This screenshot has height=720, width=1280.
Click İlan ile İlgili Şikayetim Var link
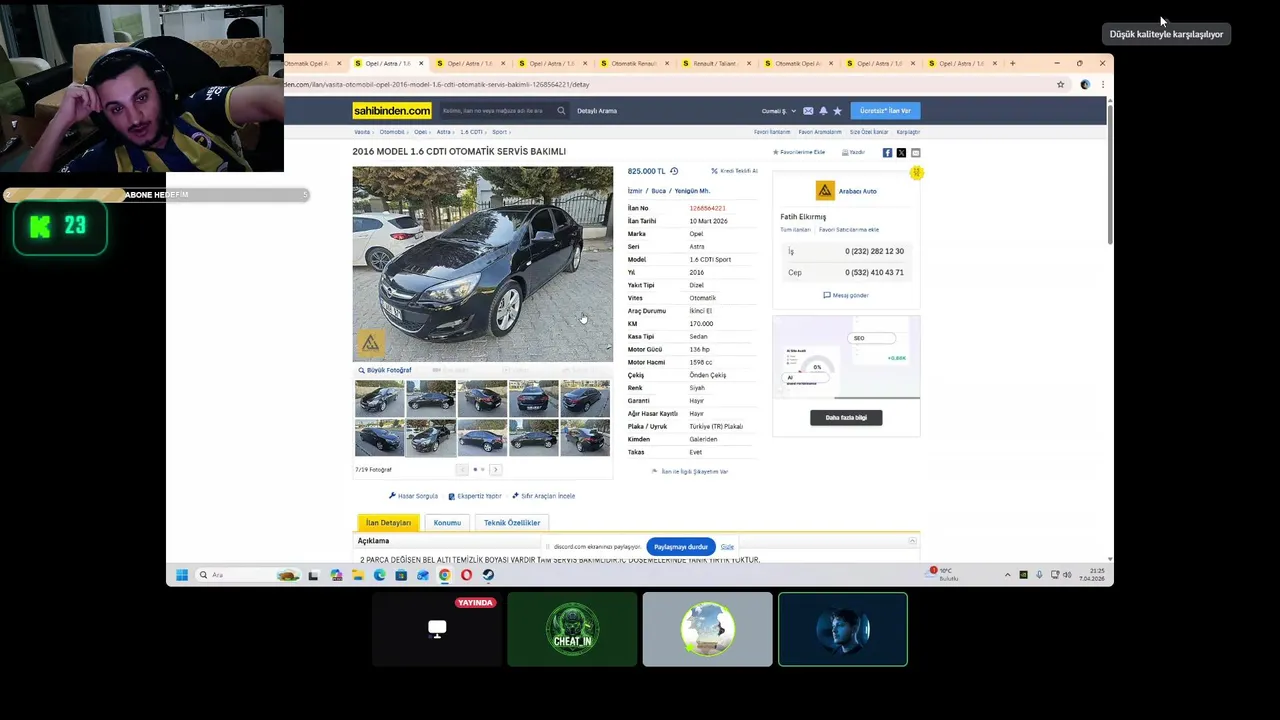[690, 471]
